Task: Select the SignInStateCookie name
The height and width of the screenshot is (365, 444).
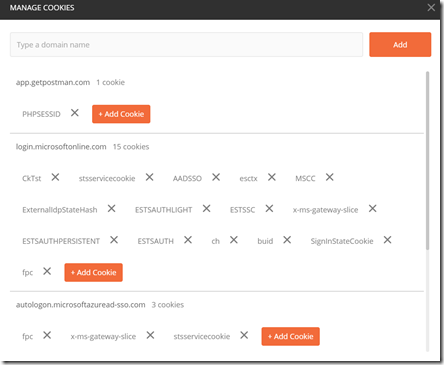Action: click(x=342, y=241)
